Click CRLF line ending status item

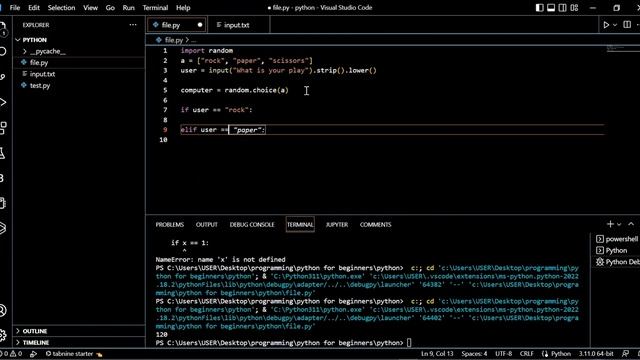[x=527, y=354]
